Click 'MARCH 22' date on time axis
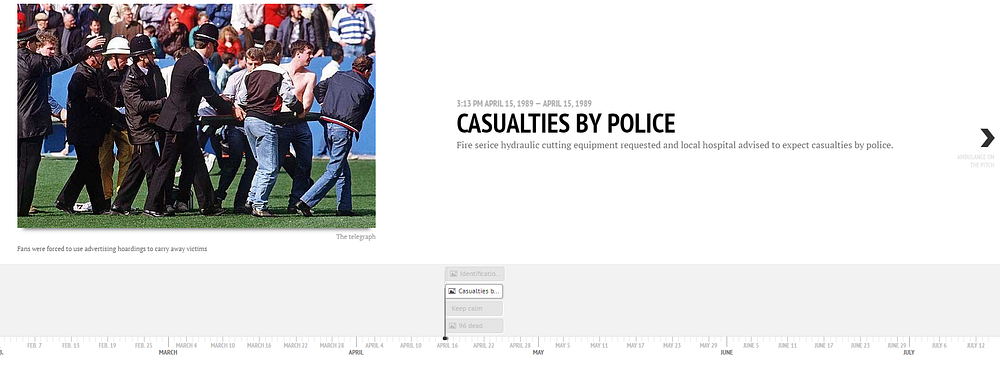1000x371 pixels. pyautogui.click(x=295, y=346)
